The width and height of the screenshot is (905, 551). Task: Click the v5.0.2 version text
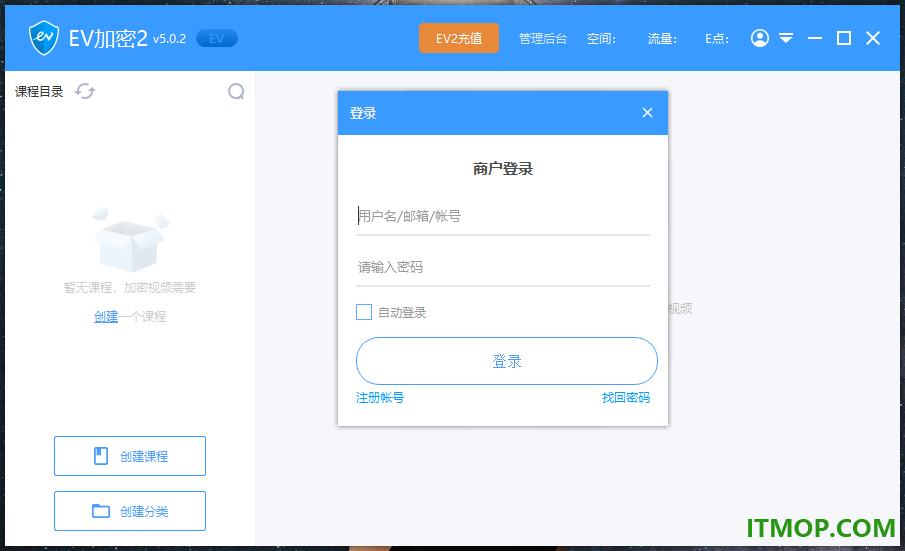[170, 39]
